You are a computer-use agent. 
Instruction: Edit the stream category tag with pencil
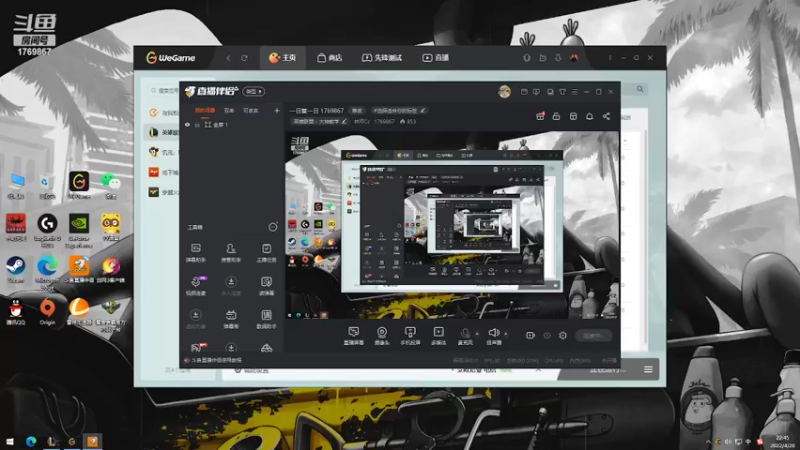(x=423, y=111)
